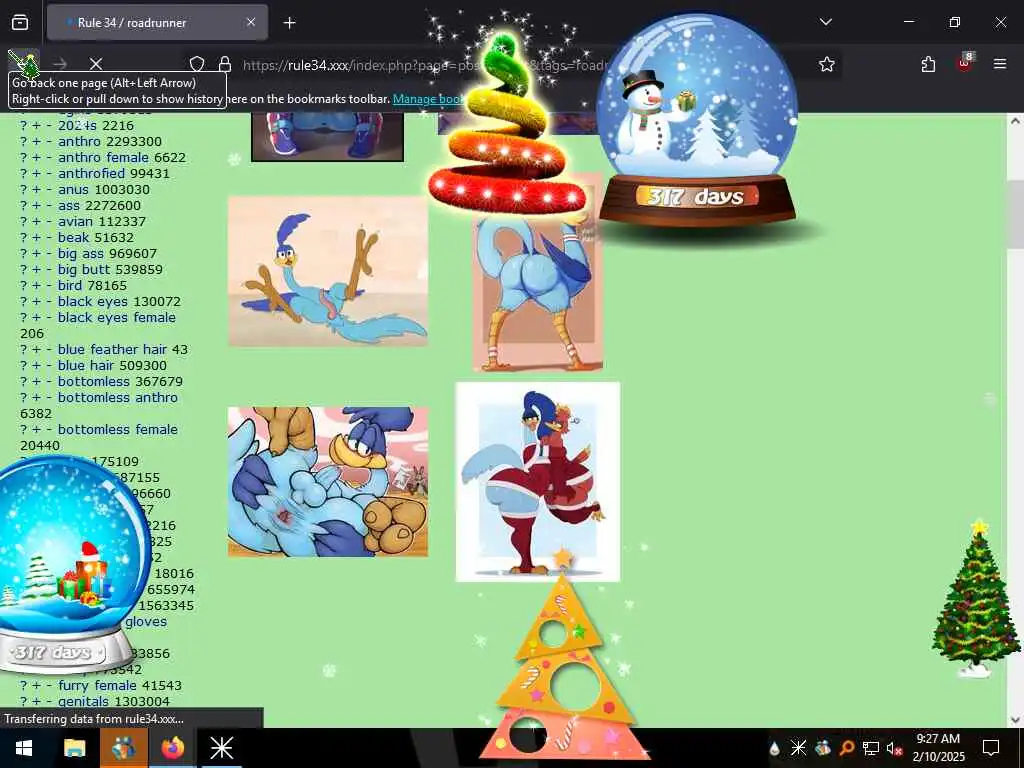Click the tag count 51632 beside beak
Image resolution: width=1024 pixels, height=768 pixels.
[x=114, y=238]
